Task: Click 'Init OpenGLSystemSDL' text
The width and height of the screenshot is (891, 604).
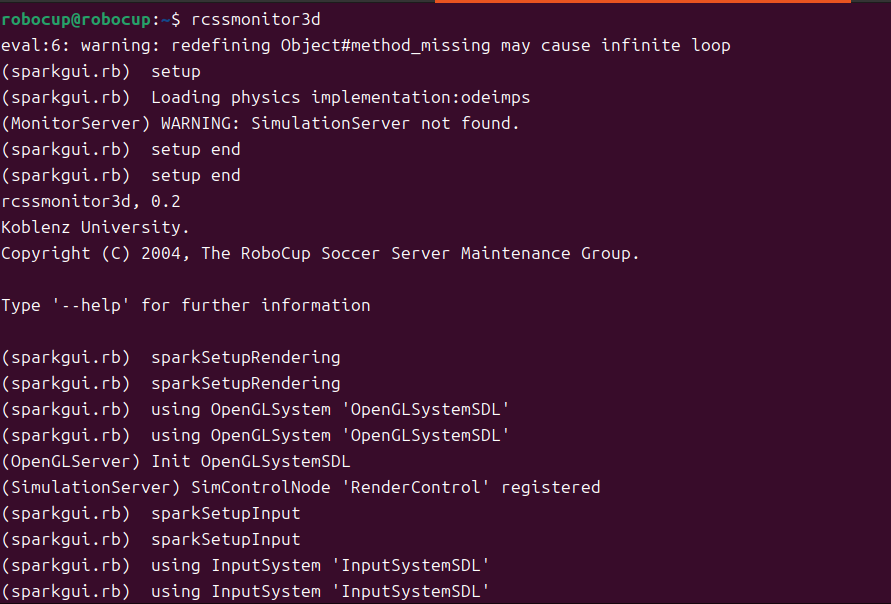Action: [251, 461]
